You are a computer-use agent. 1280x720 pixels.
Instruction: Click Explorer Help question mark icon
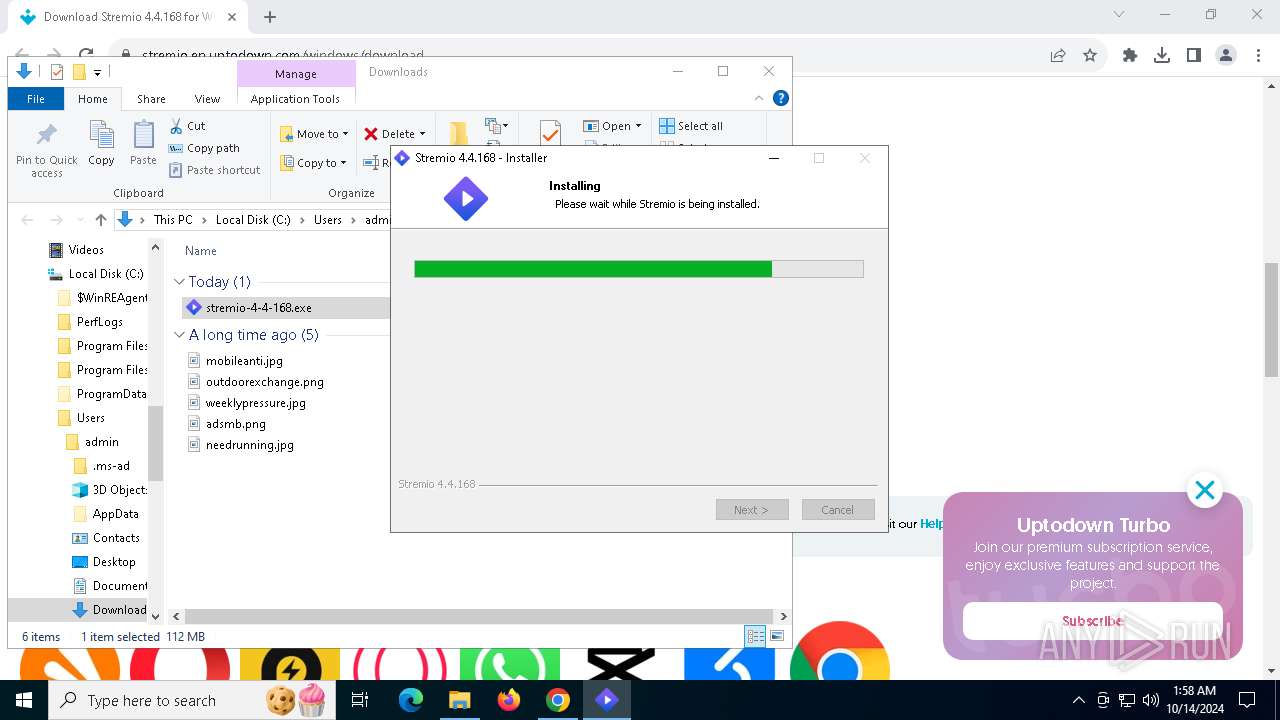[781, 98]
